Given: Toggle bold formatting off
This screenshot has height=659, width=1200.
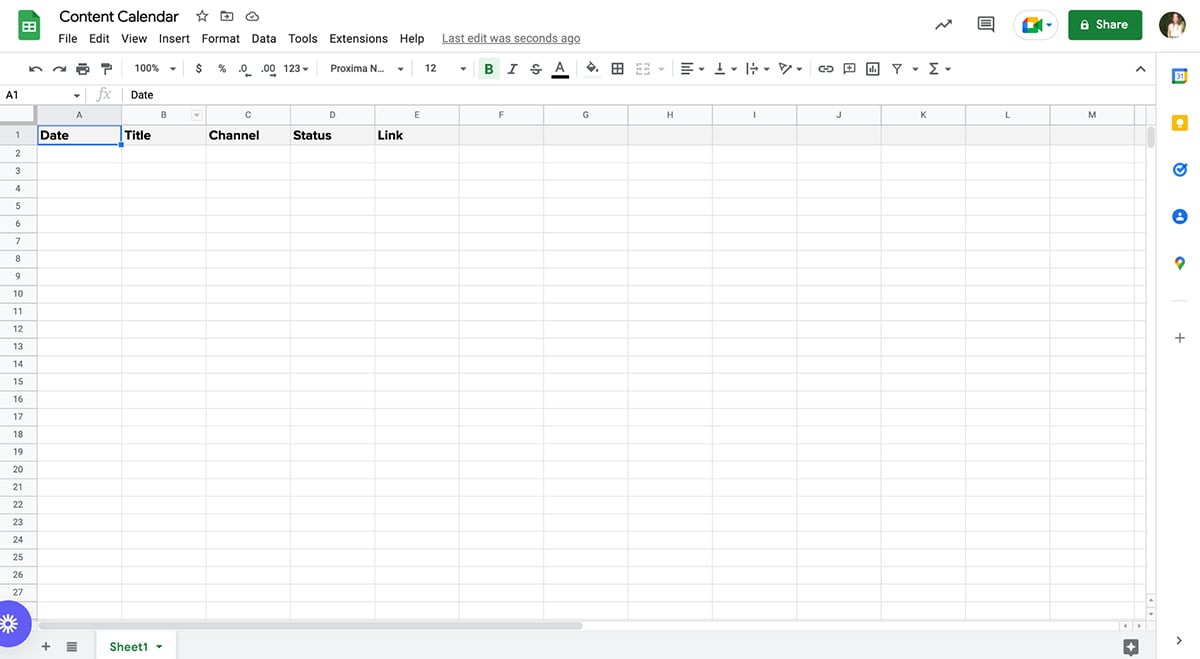Looking at the screenshot, I should tap(488, 68).
